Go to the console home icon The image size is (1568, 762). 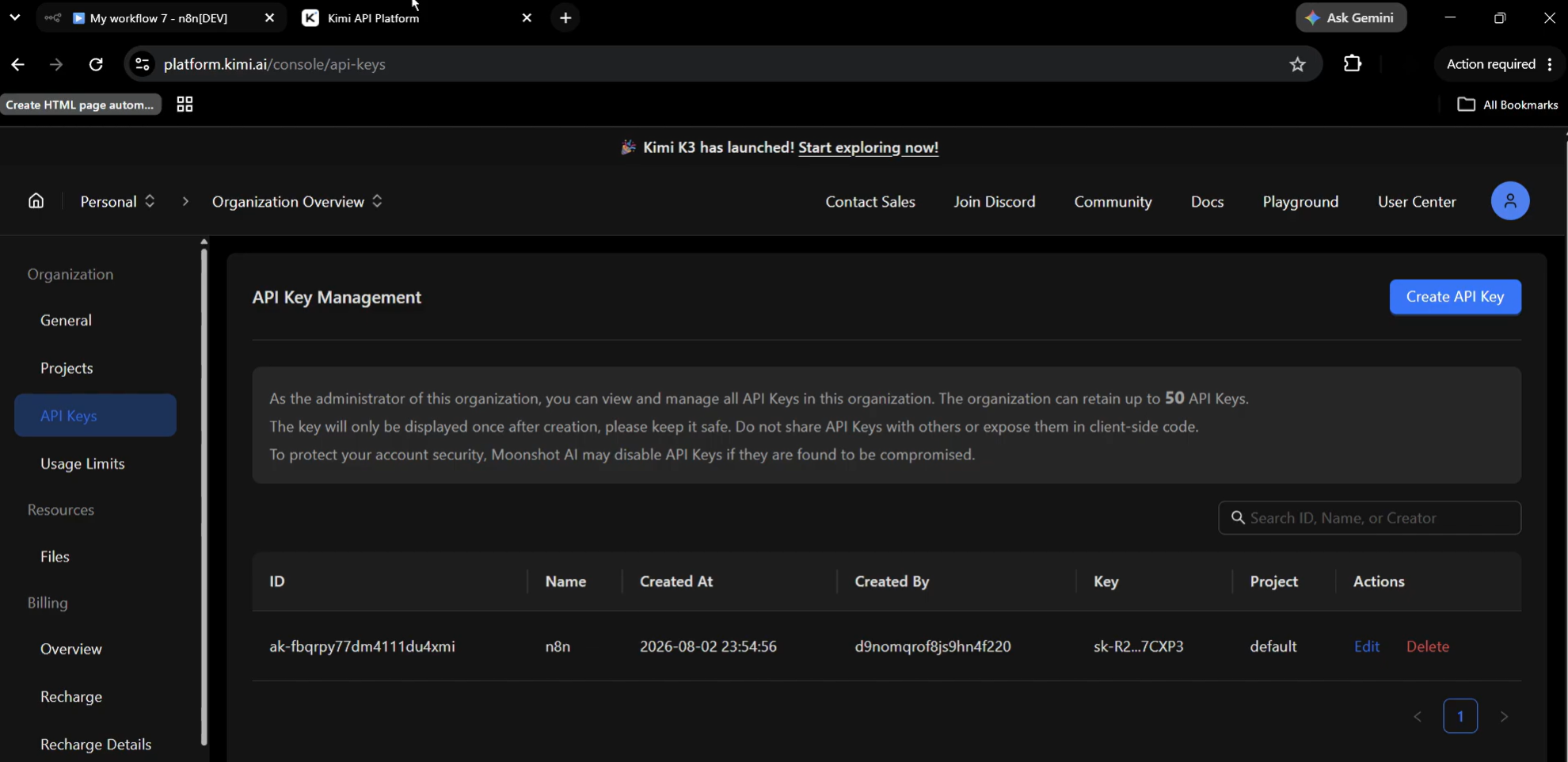click(x=36, y=201)
